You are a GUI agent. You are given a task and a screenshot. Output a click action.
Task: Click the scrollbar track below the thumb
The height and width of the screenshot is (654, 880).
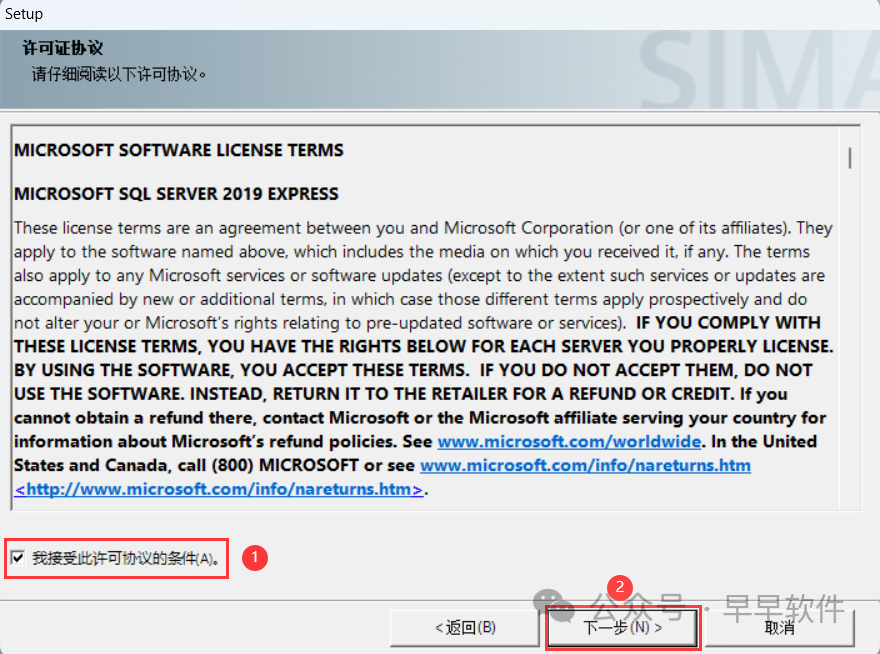click(849, 350)
